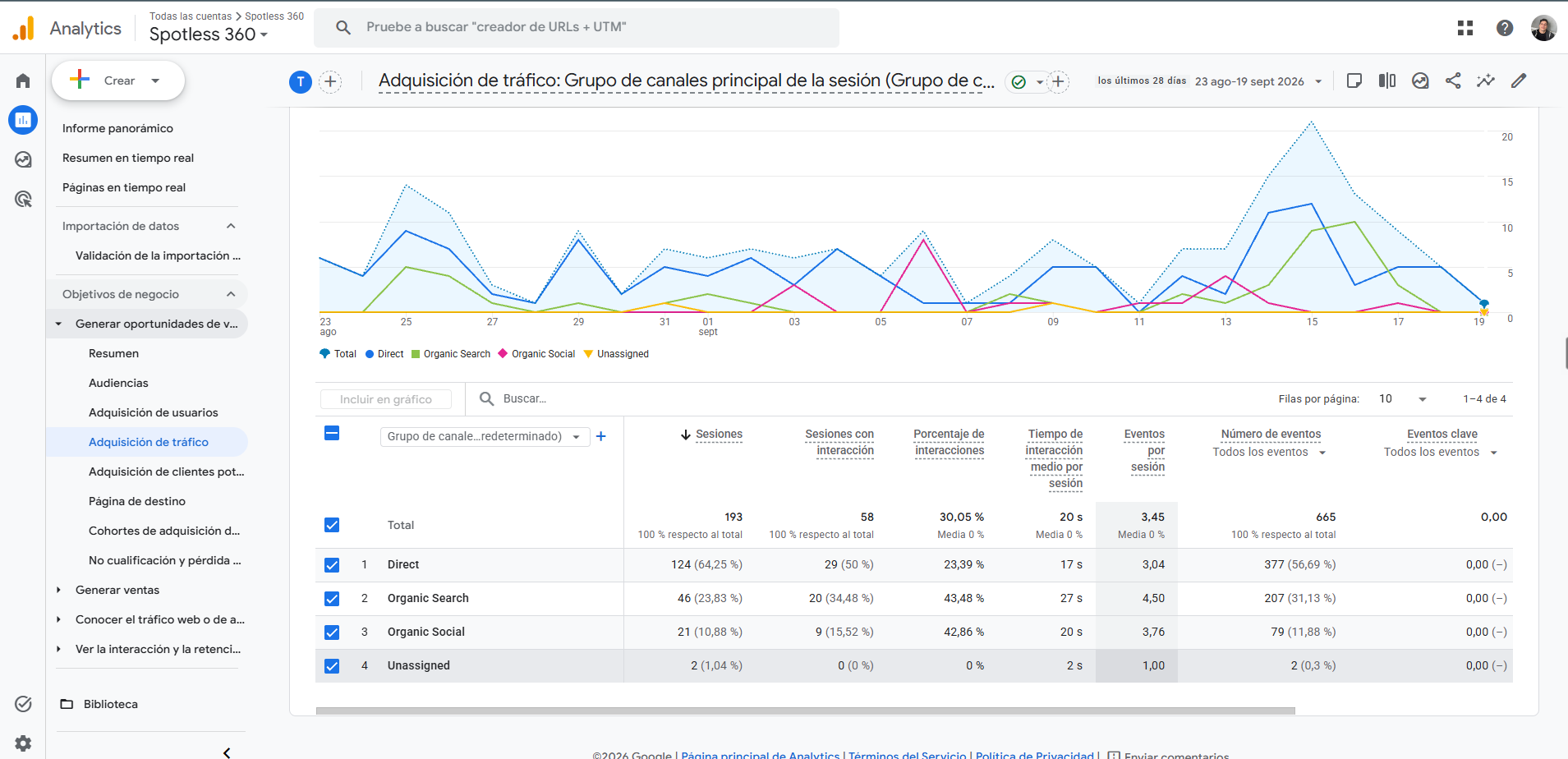Open Filas por página dropdown

(x=1403, y=399)
